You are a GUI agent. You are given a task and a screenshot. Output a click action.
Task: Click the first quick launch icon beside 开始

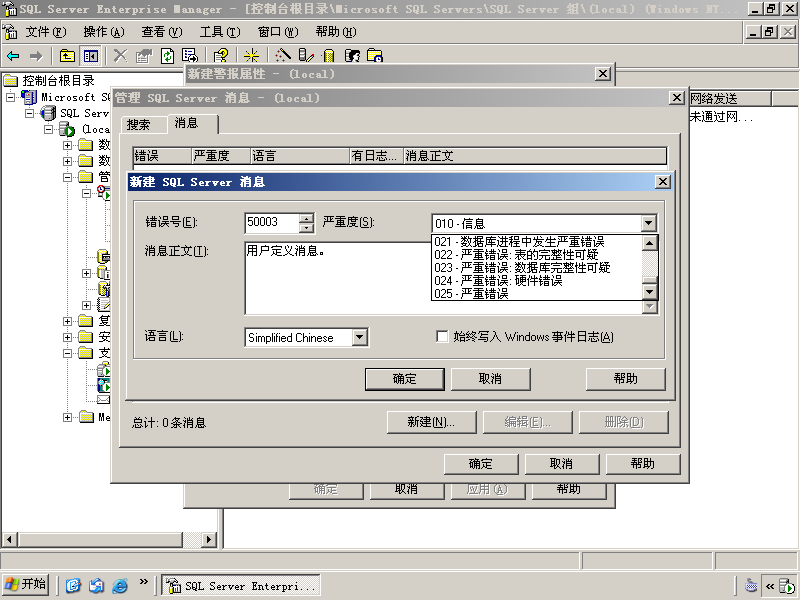pyautogui.click(x=73, y=585)
